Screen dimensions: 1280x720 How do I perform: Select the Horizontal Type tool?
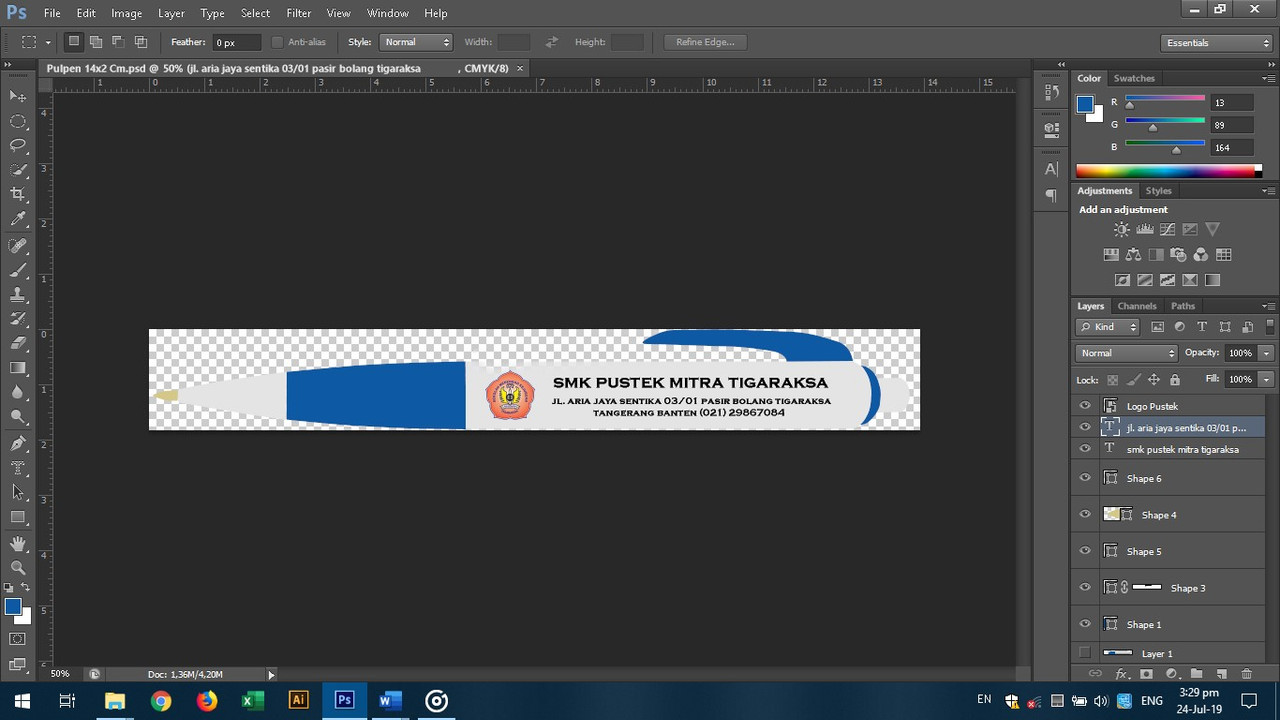click(x=18, y=467)
